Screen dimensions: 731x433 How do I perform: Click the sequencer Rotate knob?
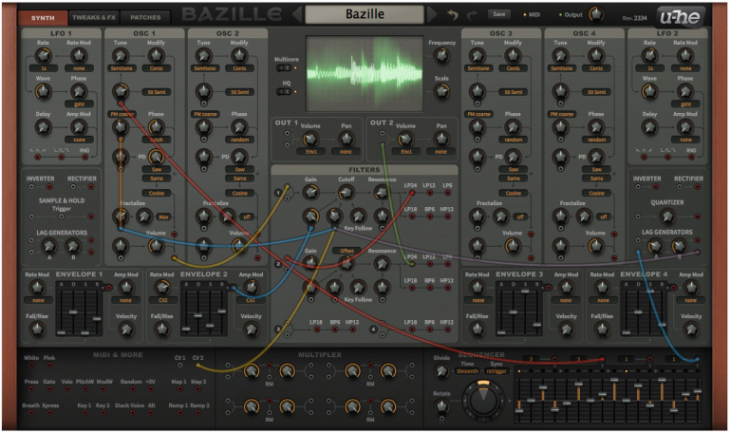[442, 407]
